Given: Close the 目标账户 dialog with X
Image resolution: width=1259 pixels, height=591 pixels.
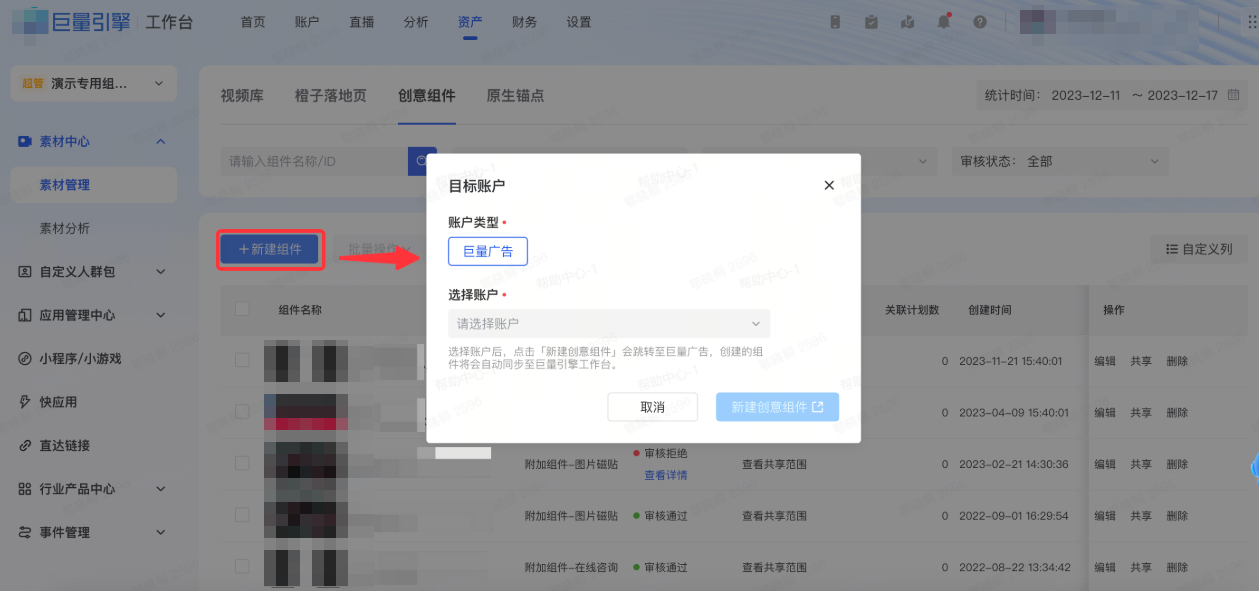Looking at the screenshot, I should [828, 185].
